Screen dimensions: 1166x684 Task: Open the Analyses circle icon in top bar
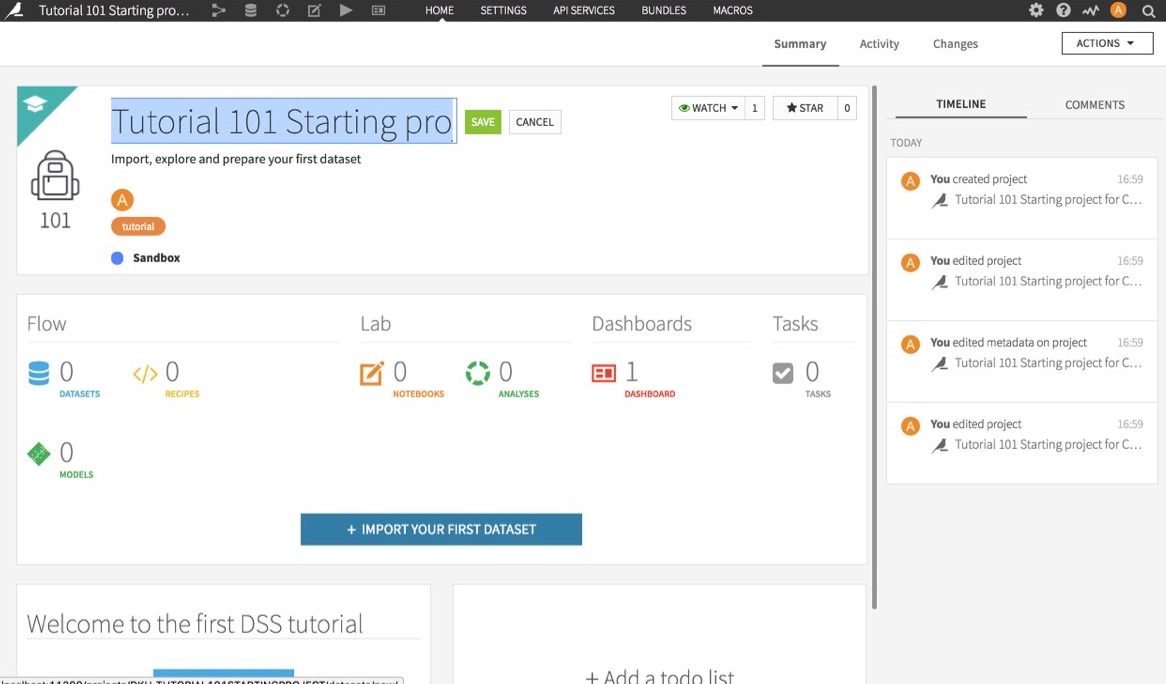[x=283, y=10]
